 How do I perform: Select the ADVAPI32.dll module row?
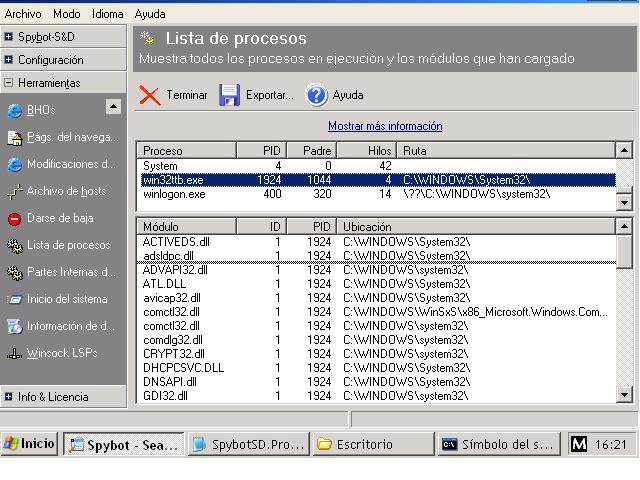click(376, 270)
